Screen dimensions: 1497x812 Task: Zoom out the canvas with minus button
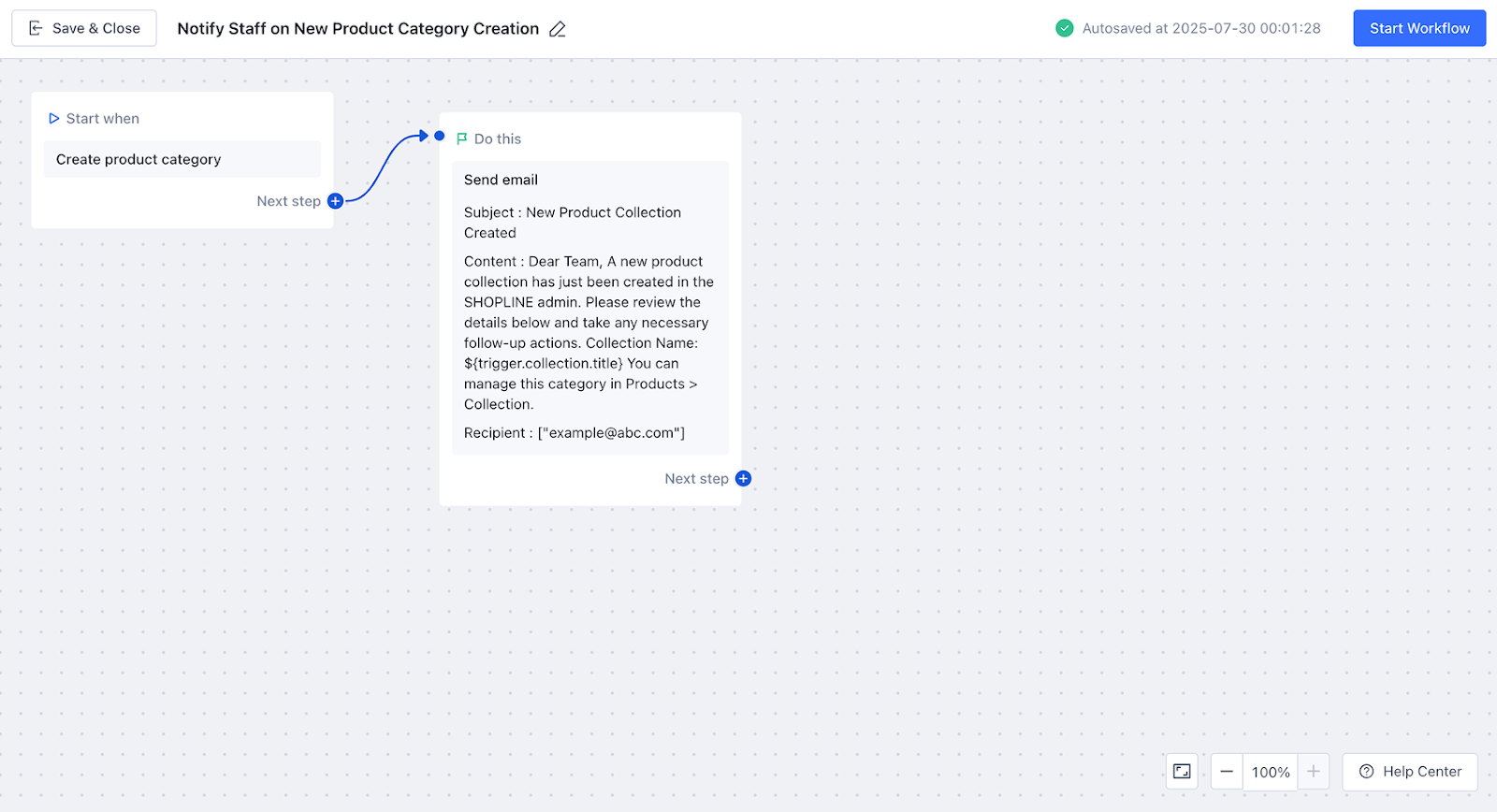point(1227,772)
